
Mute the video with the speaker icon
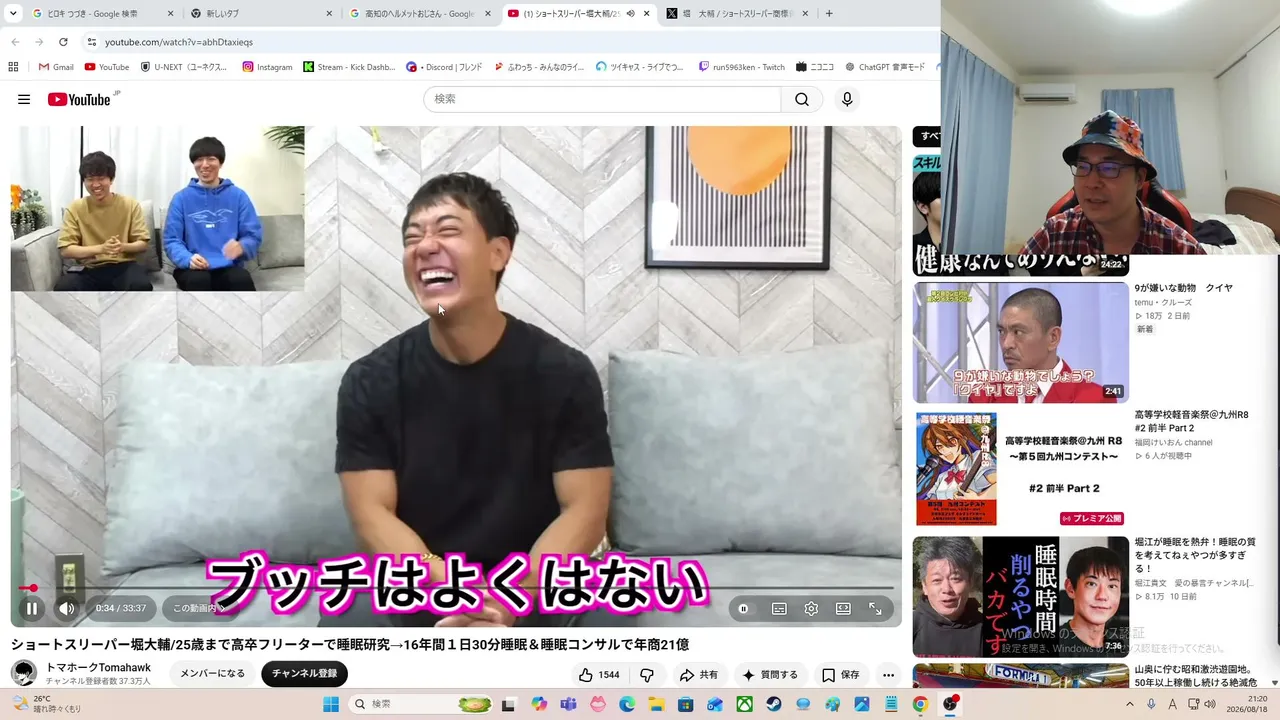(x=66, y=608)
